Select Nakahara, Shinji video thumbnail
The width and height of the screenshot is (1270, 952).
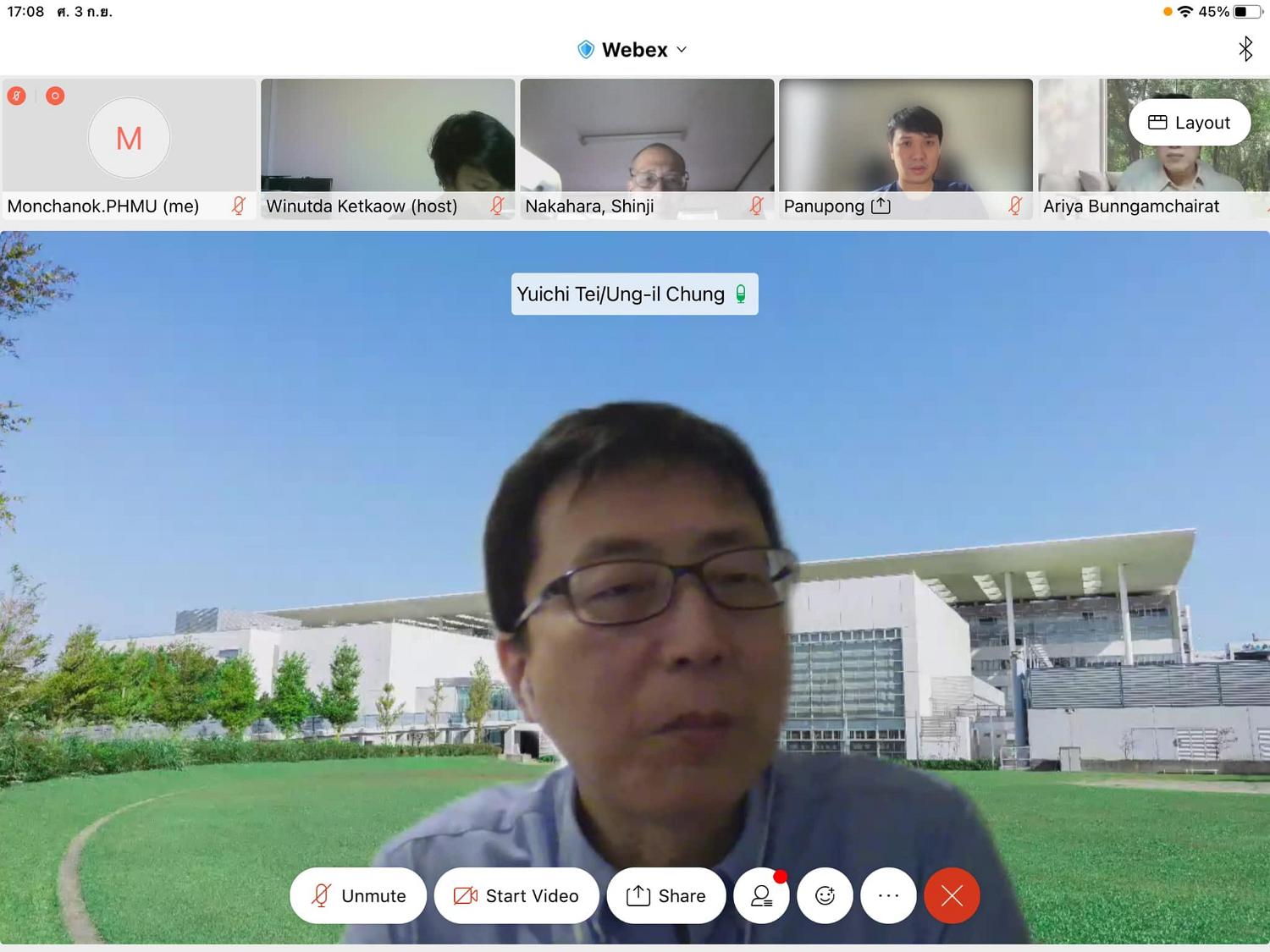[647, 149]
